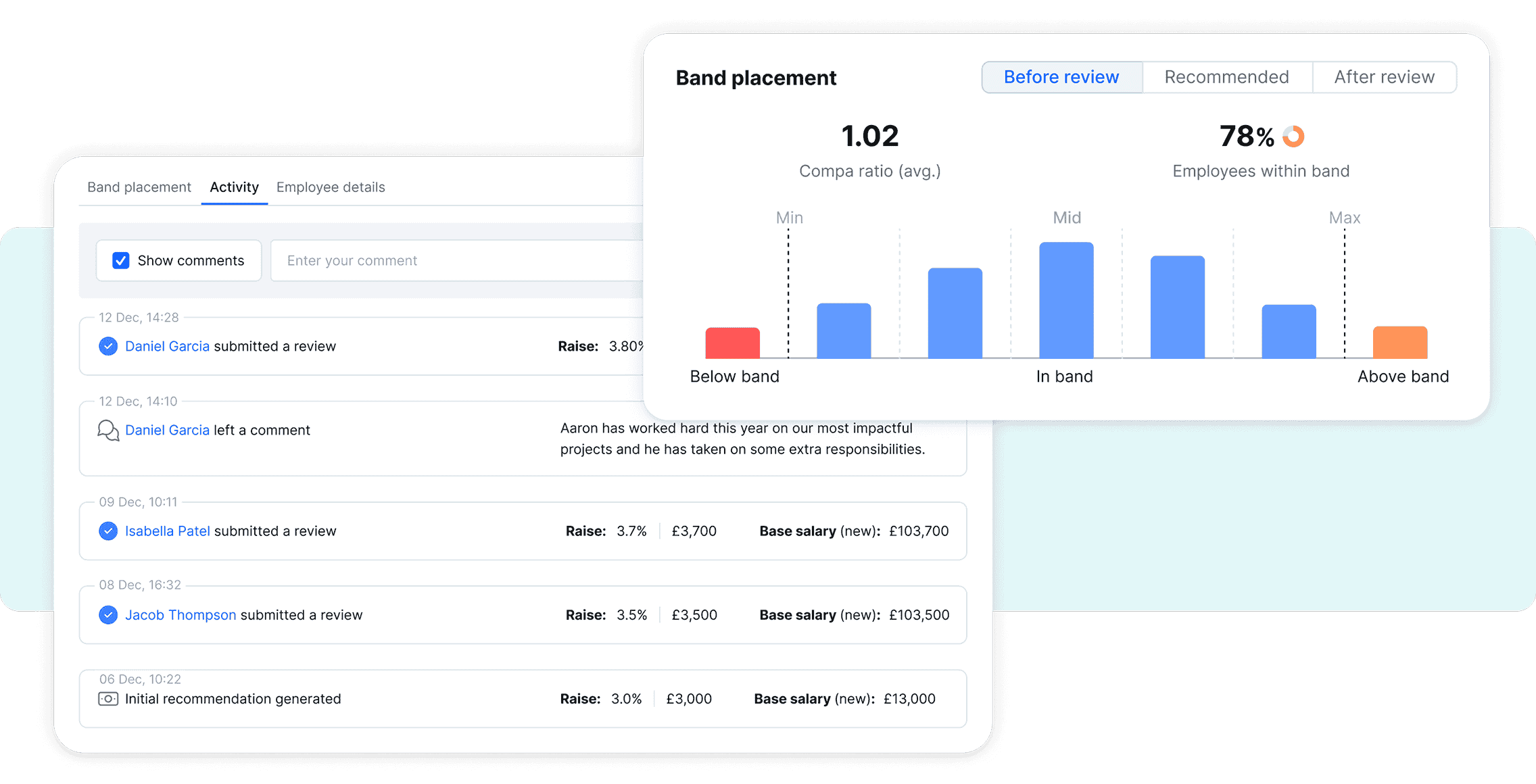
Task: Click the checkmark icon beside Isabella Patel
Action: coord(108,531)
